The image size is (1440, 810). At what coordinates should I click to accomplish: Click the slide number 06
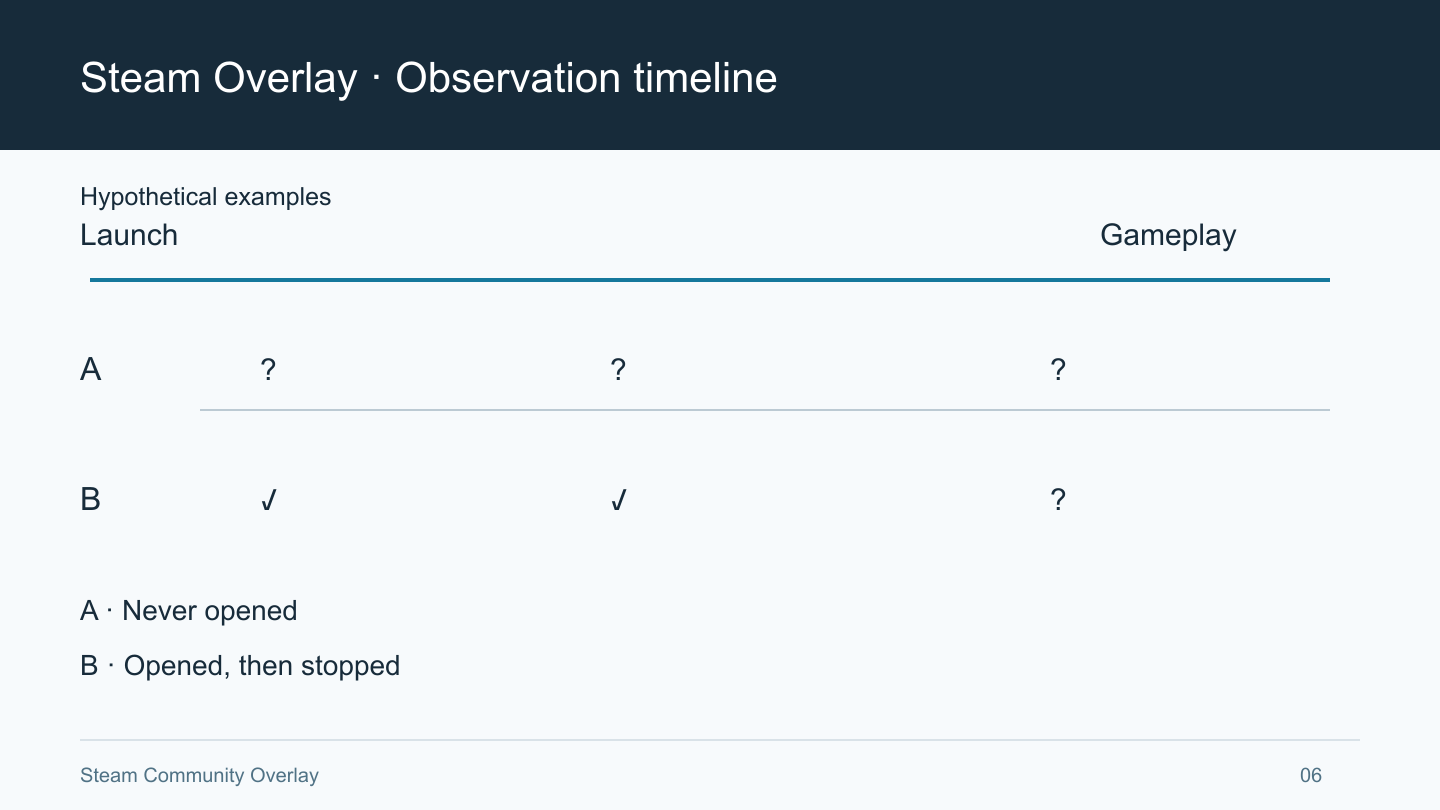pyautogui.click(x=1311, y=775)
